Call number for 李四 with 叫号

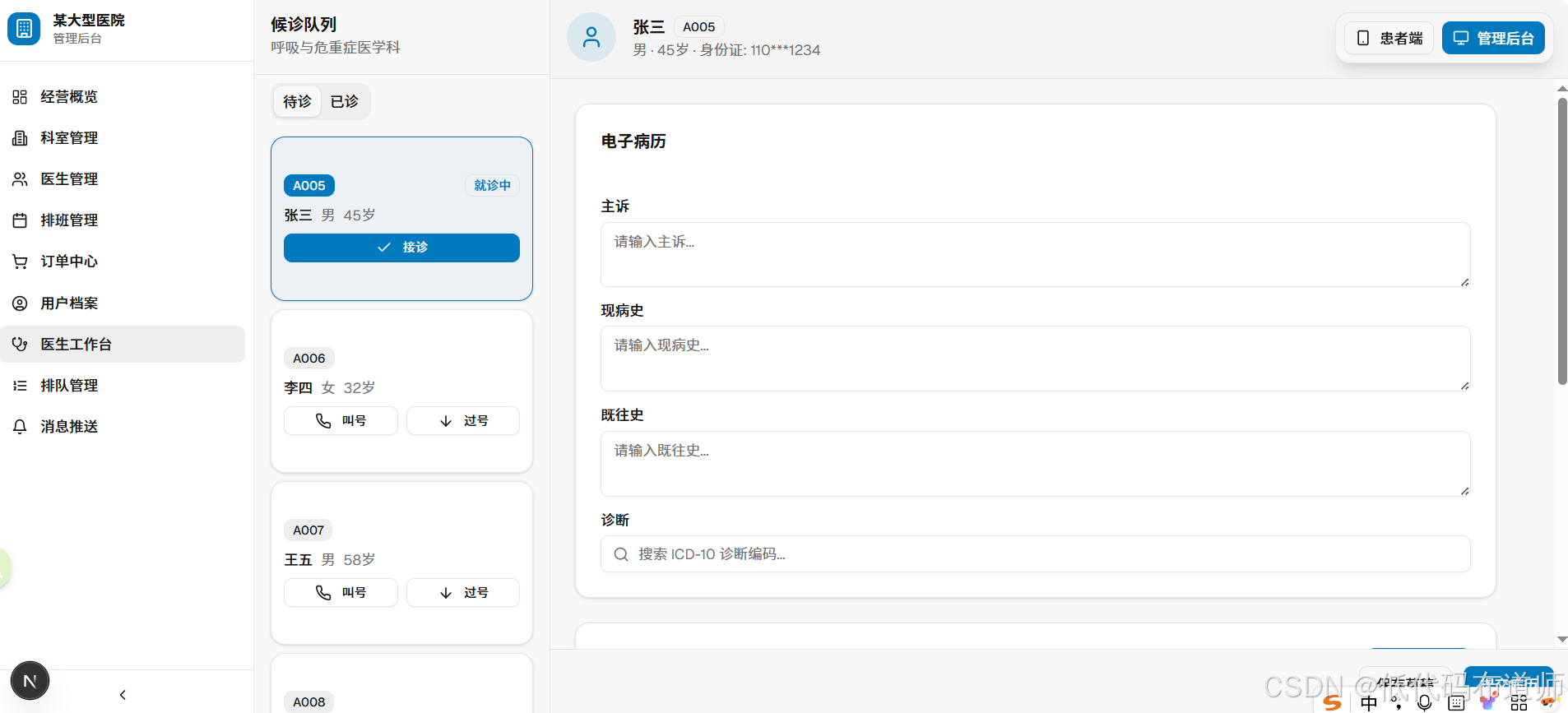(341, 420)
